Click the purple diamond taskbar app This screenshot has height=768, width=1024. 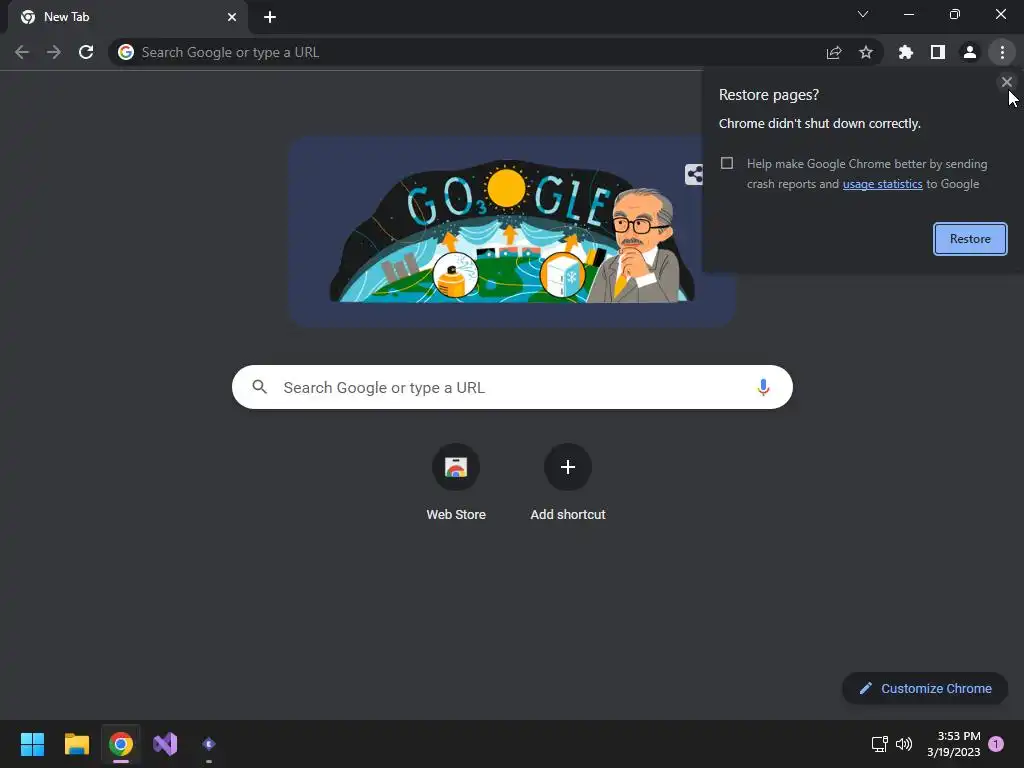209,744
